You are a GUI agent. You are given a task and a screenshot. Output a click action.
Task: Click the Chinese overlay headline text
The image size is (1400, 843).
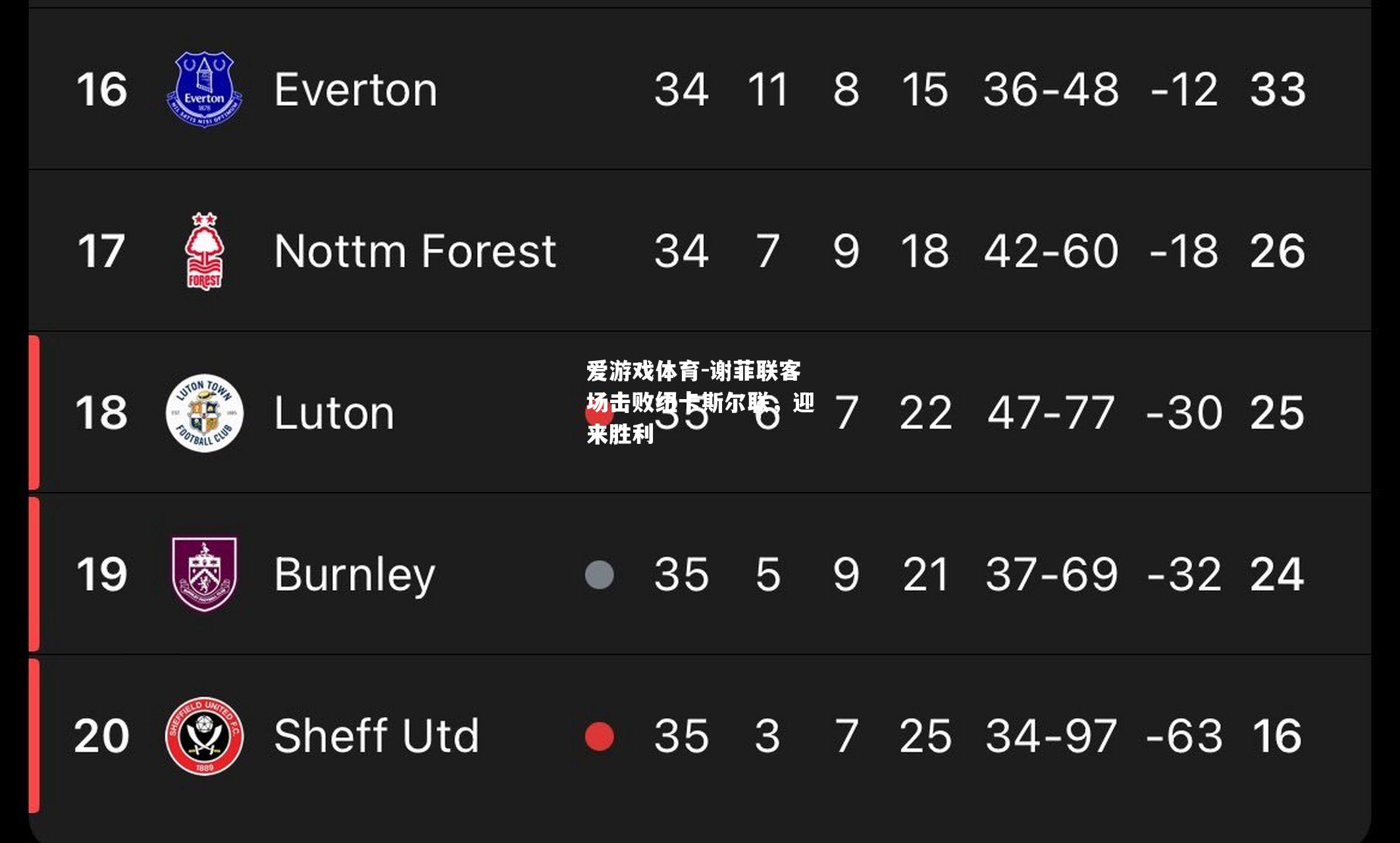pos(700,402)
